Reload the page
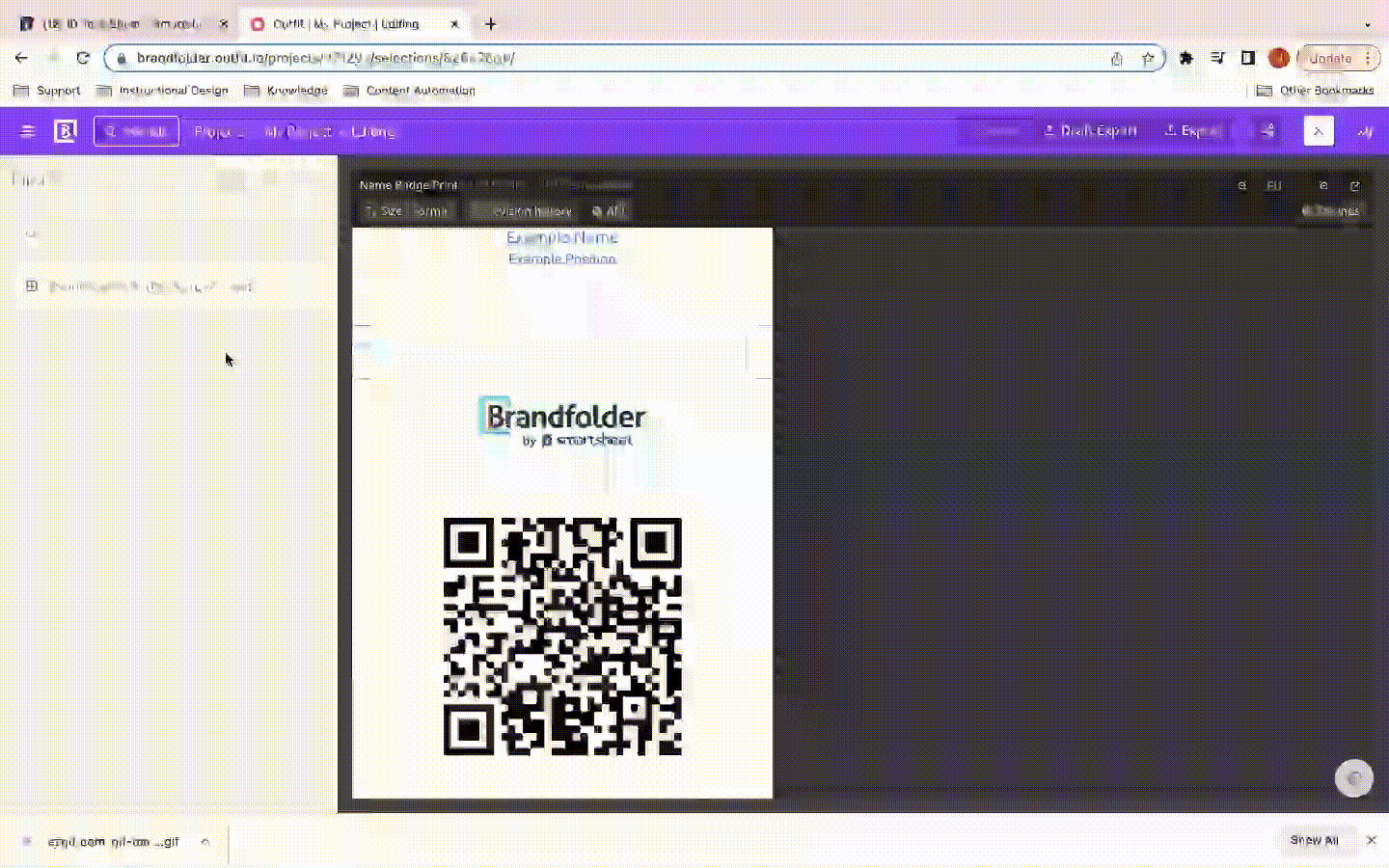Screen dimensions: 1389x868 [83, 58]
